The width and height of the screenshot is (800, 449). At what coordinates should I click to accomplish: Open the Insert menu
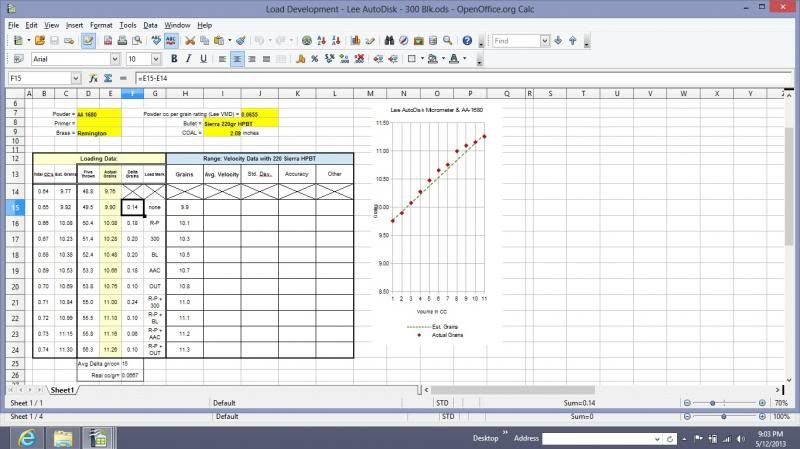coord(74,25)
